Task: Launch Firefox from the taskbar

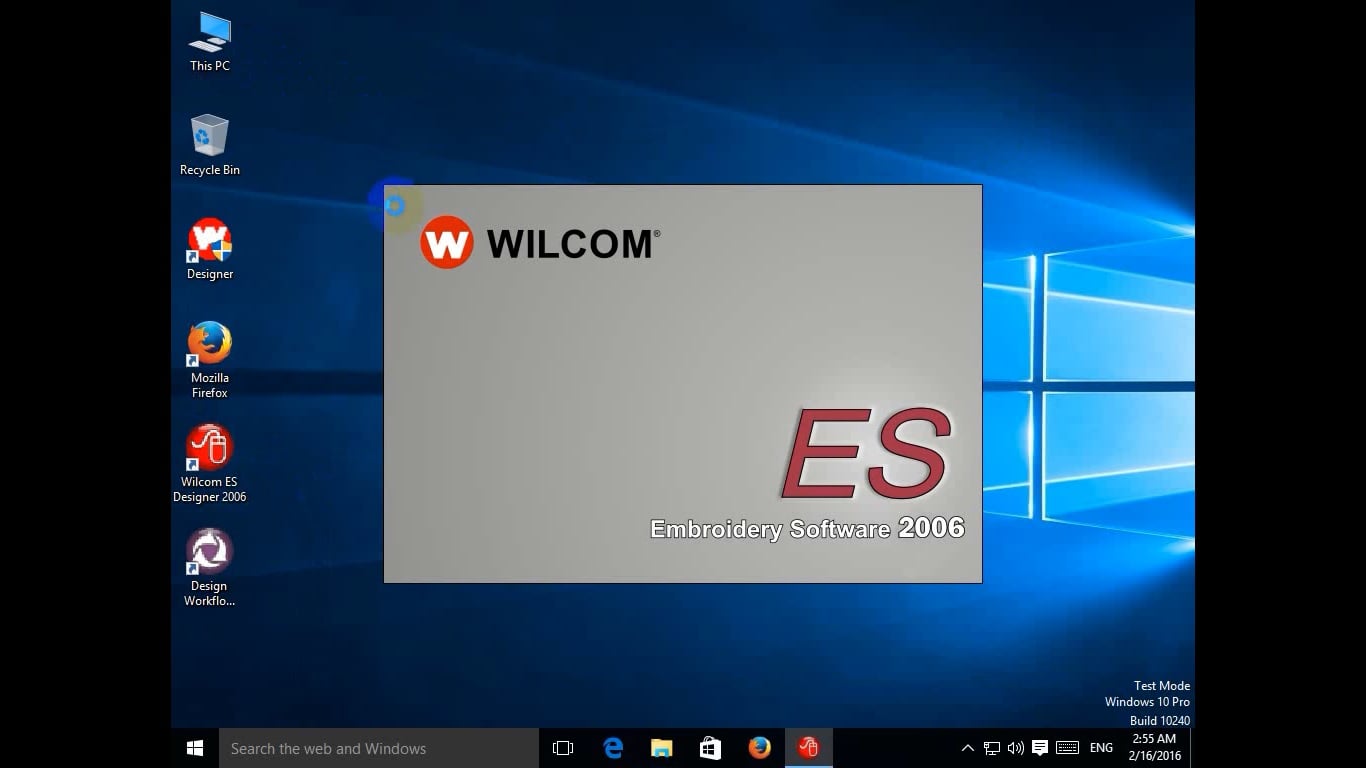Action: click(x=760, y=748)
